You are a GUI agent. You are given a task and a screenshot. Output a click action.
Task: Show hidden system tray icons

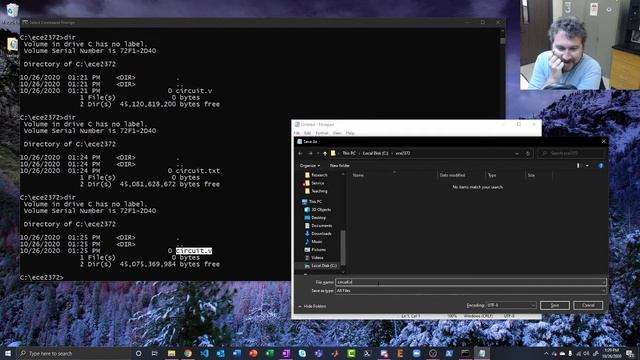point(546,353)
